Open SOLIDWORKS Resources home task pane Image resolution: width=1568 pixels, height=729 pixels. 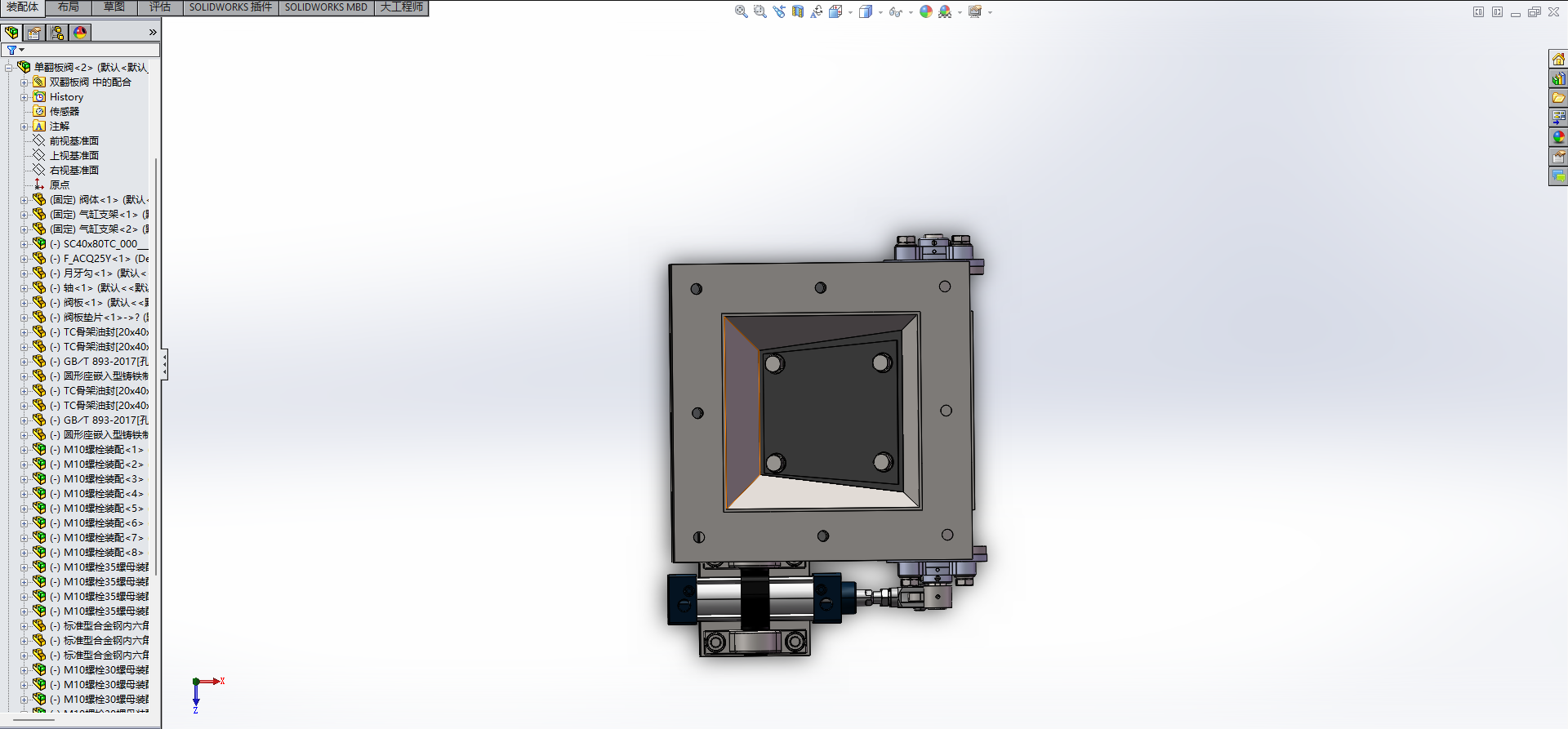point(1558,59)
